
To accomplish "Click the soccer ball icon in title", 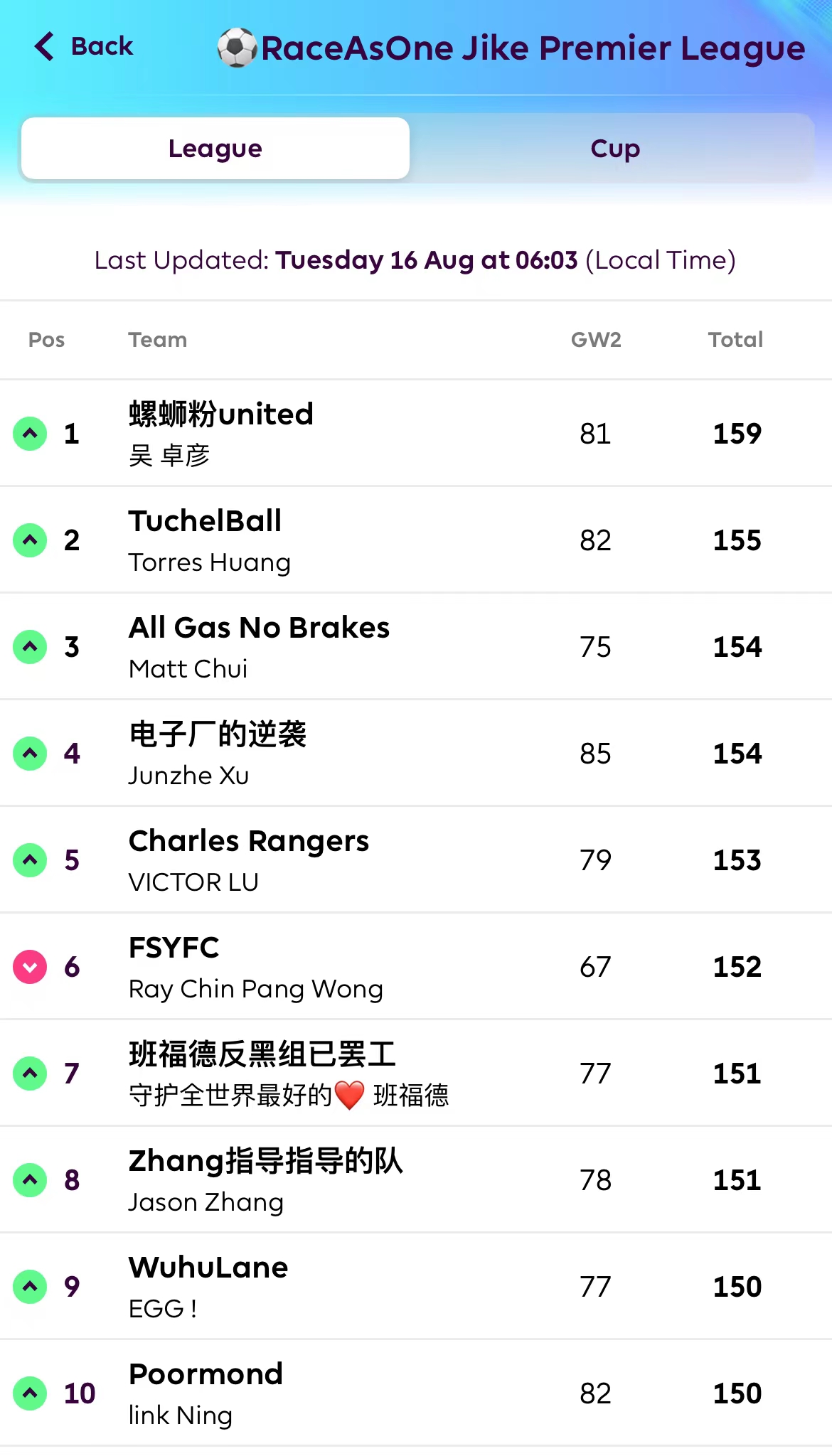I will pos(237,48).
